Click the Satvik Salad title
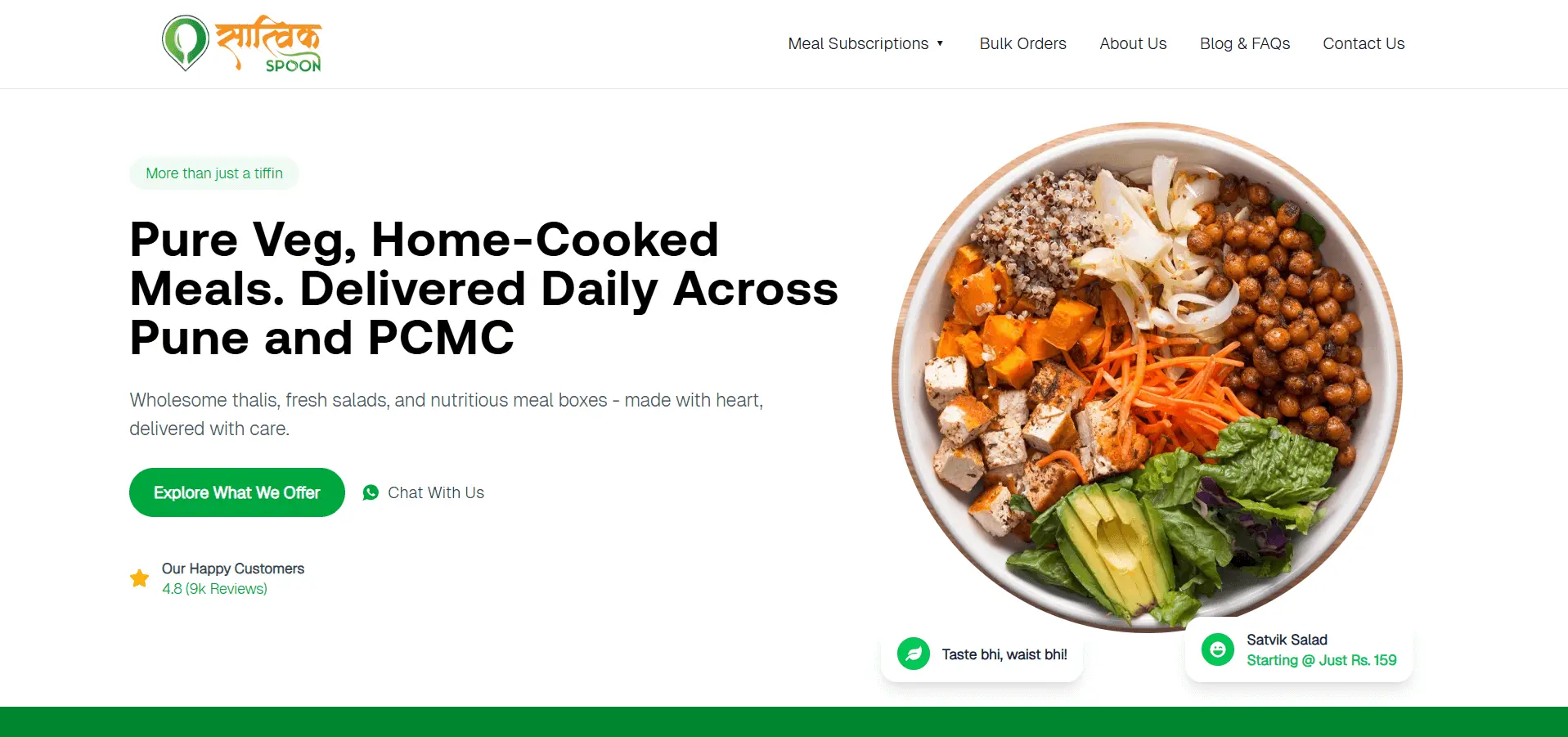This screenshot has width=1568, height=737. (x=1287, y=640)
